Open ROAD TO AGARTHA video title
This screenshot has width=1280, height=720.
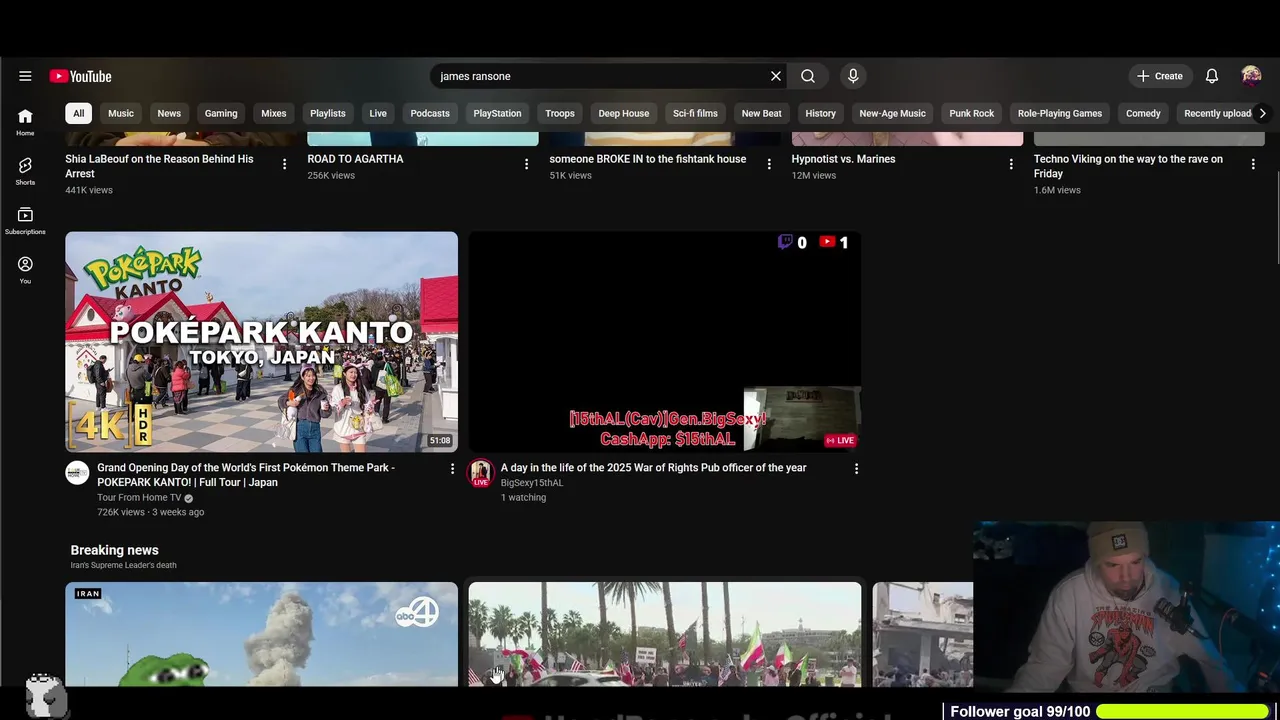pyautogui.click(x=355, y=159)
